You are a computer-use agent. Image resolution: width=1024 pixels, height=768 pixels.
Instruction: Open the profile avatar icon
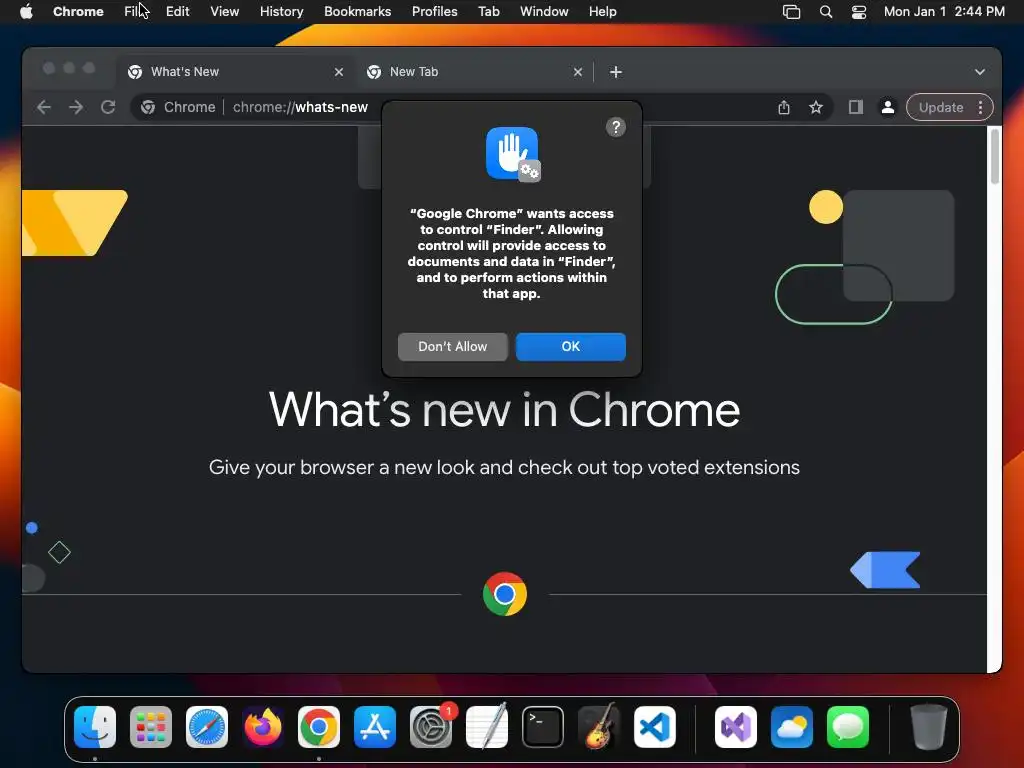pos(888,107)
